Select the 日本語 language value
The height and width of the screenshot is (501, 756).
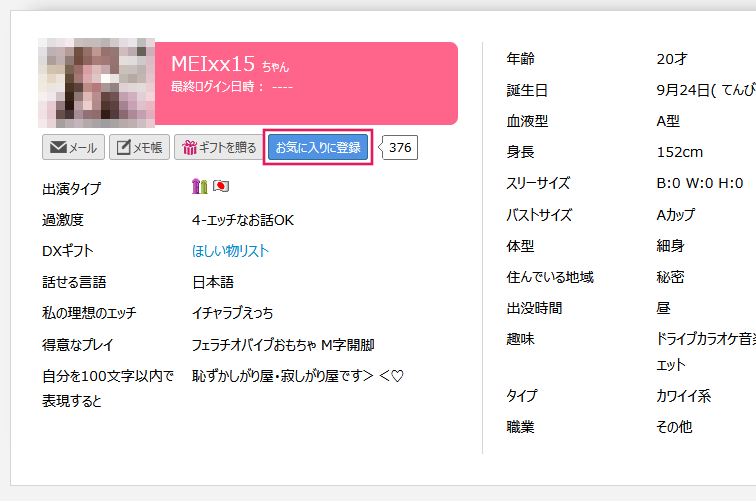(x=212, y=282)
